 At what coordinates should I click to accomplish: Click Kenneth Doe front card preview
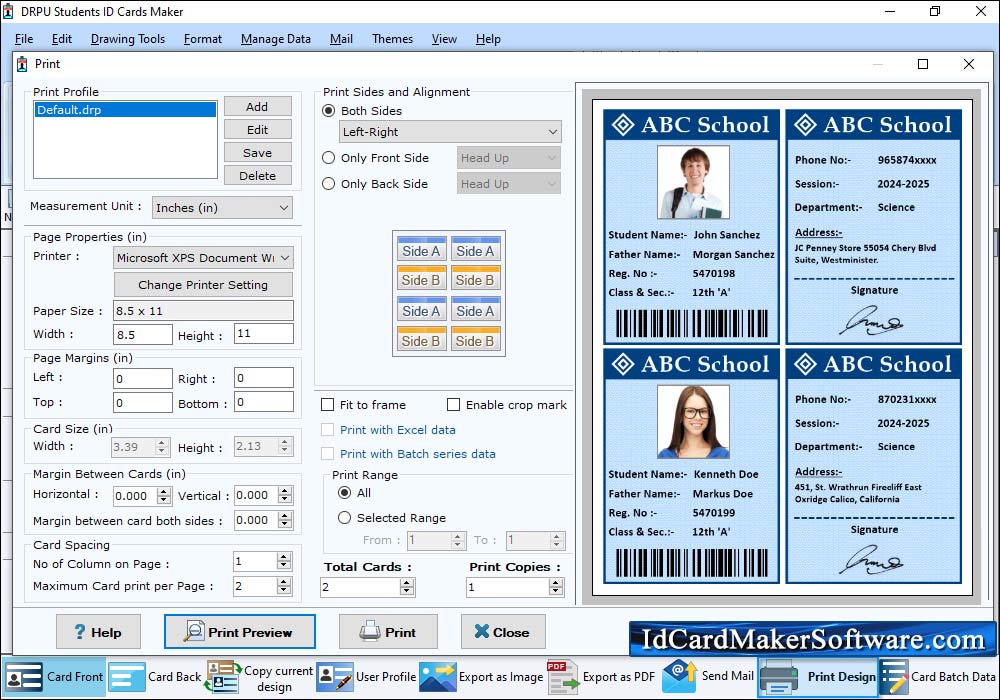click(x=691, y=465)
